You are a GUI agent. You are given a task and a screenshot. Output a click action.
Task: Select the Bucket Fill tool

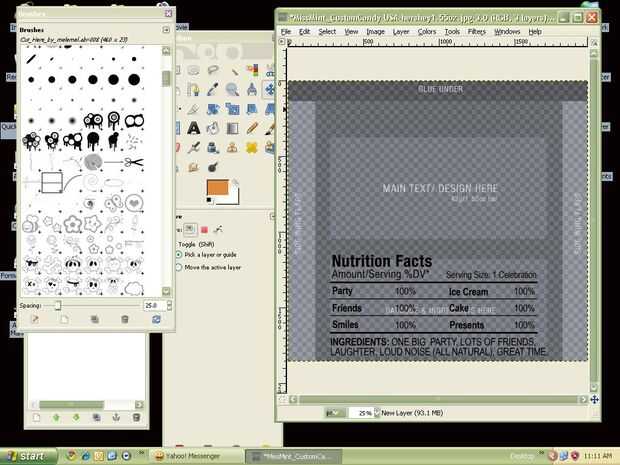[x=213, y=128]
